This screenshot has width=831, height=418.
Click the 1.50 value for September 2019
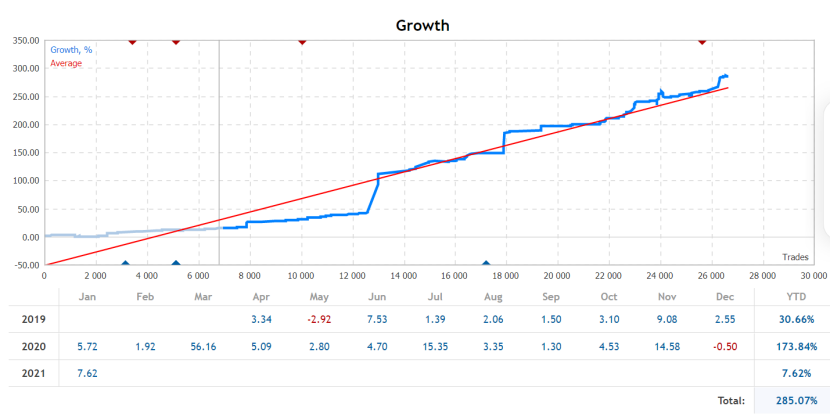coord(551,319)
